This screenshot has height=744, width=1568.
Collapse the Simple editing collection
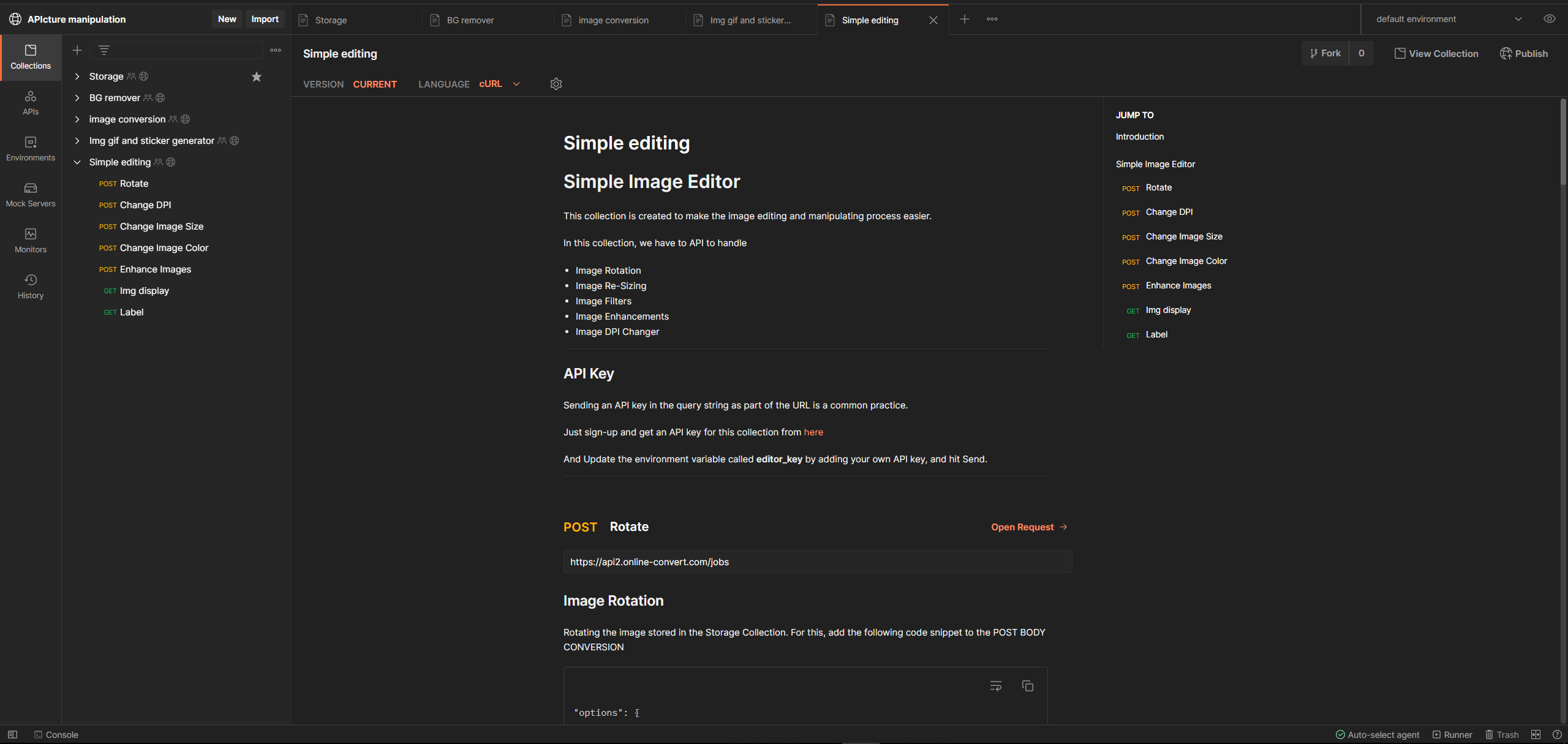tap(77, 162)
